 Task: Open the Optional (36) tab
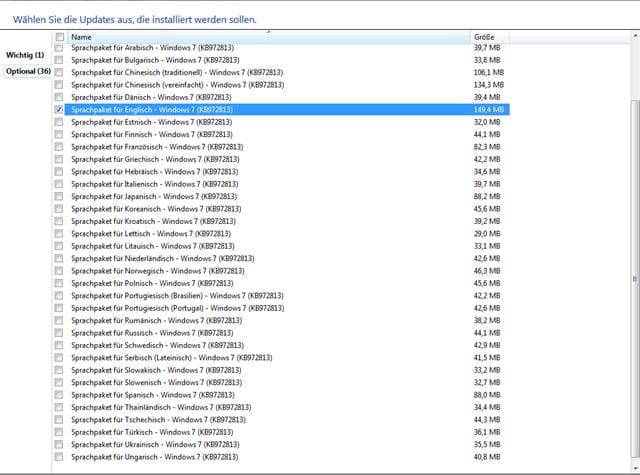coord(28,72)
